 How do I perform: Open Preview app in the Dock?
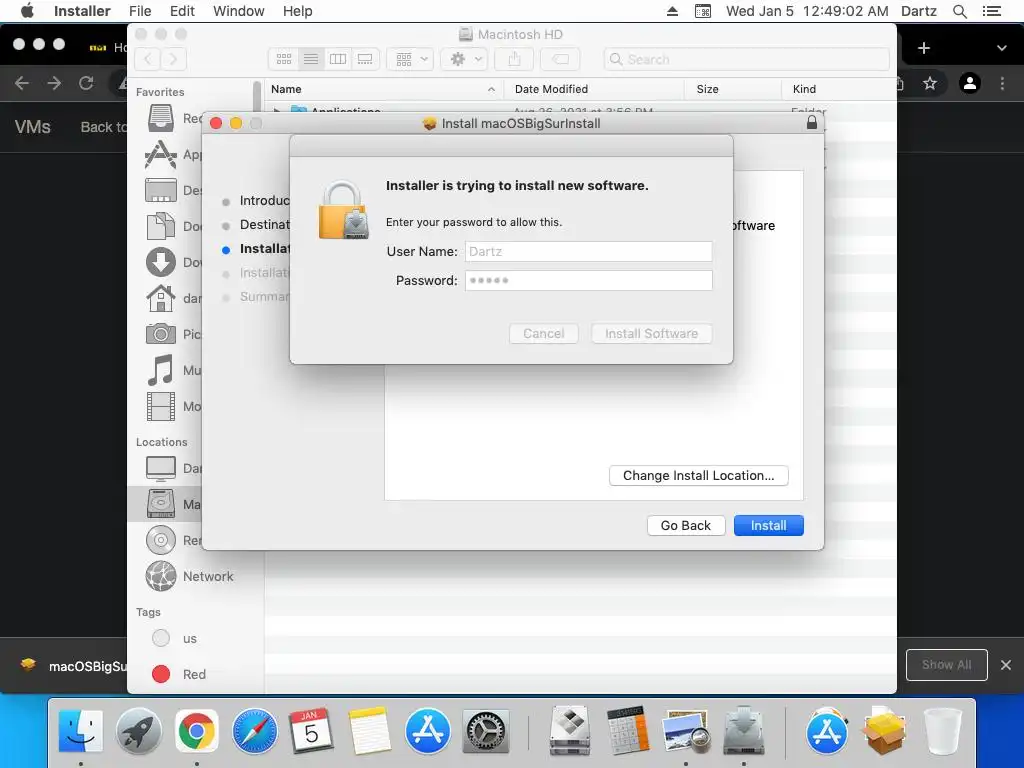click(x=686, y=731)
